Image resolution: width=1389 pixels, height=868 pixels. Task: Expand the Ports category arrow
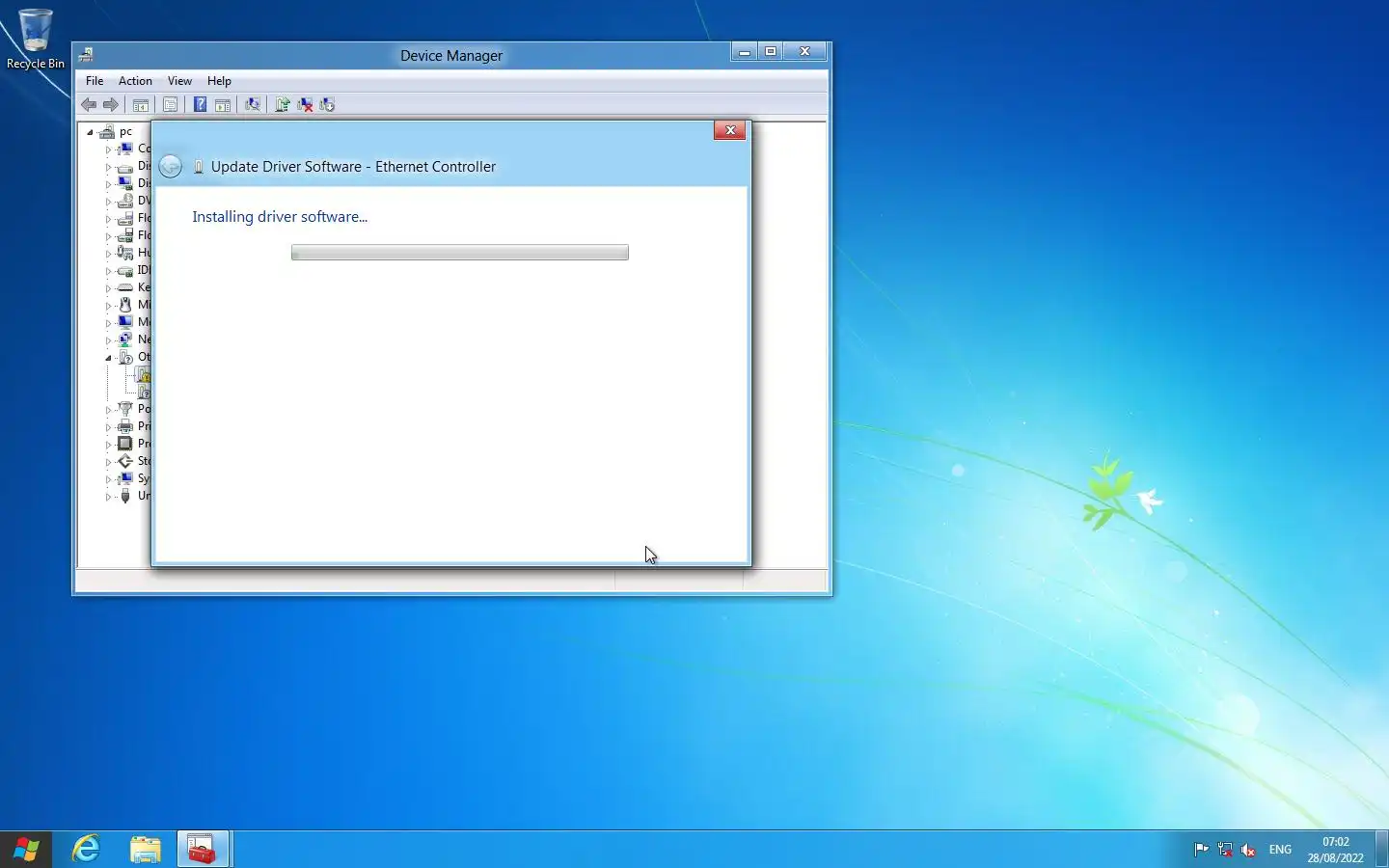click(x=108, y=410)
